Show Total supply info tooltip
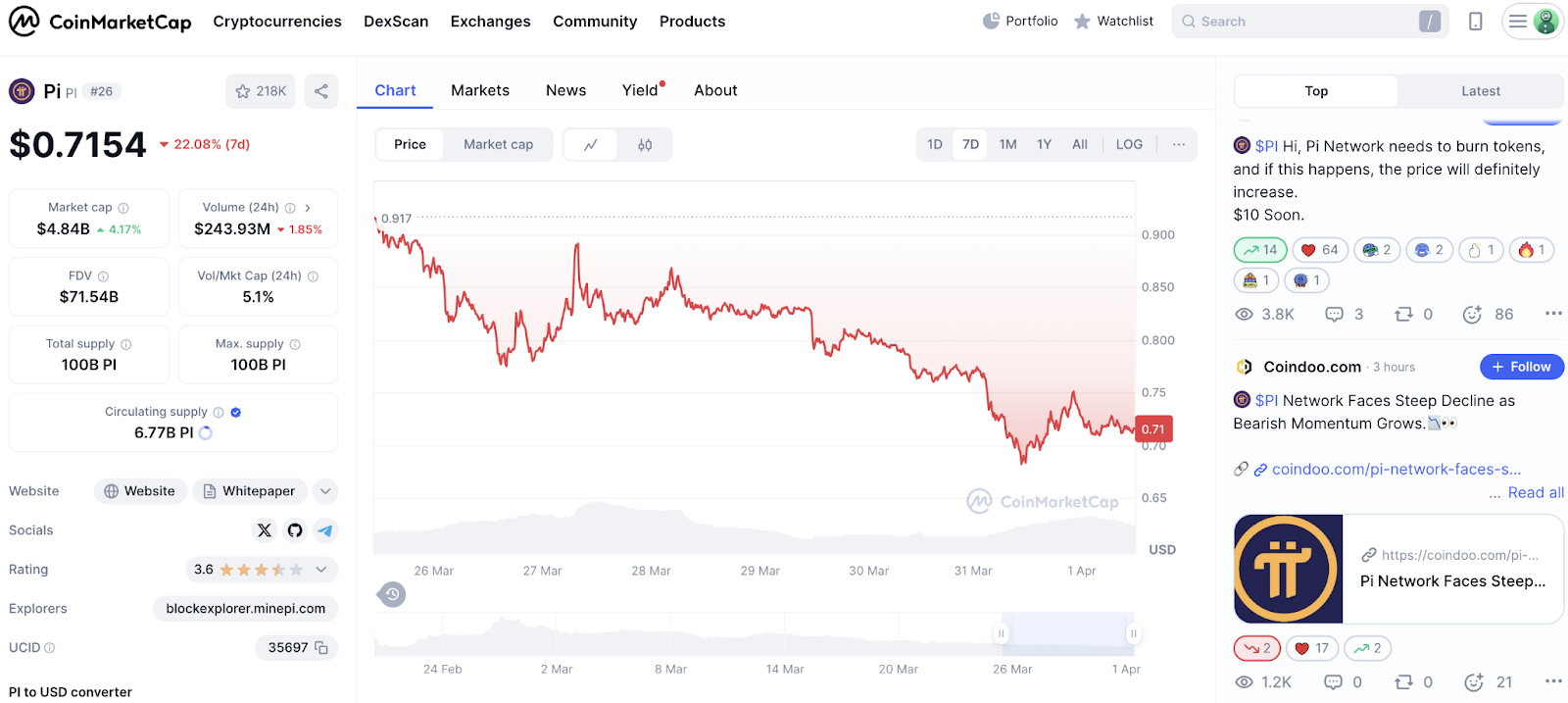Viewport: 1568px width, 703px height. [125, 344]
